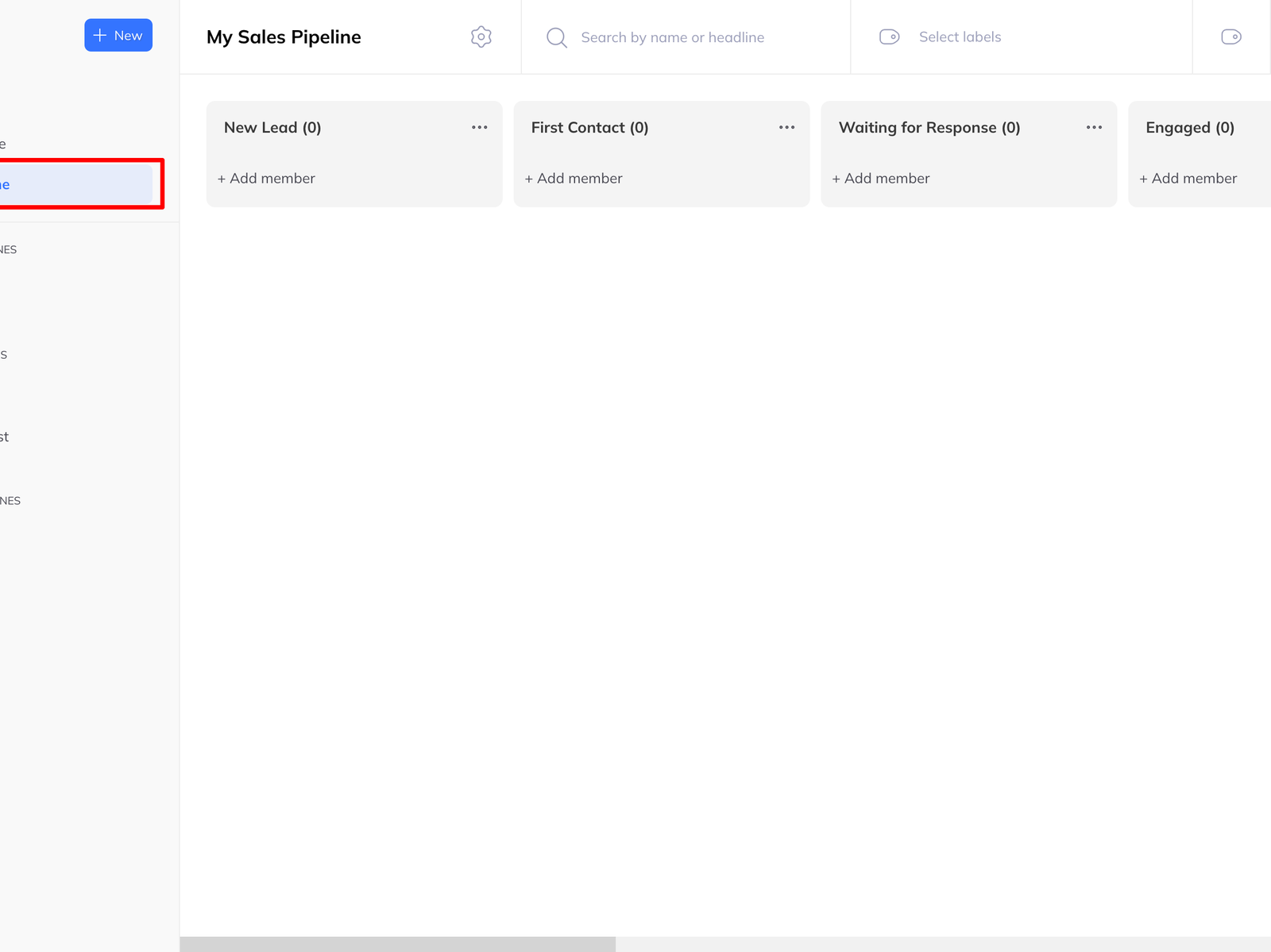Add member to First Contact column
1271x952 pixels.
pos(574,179)
